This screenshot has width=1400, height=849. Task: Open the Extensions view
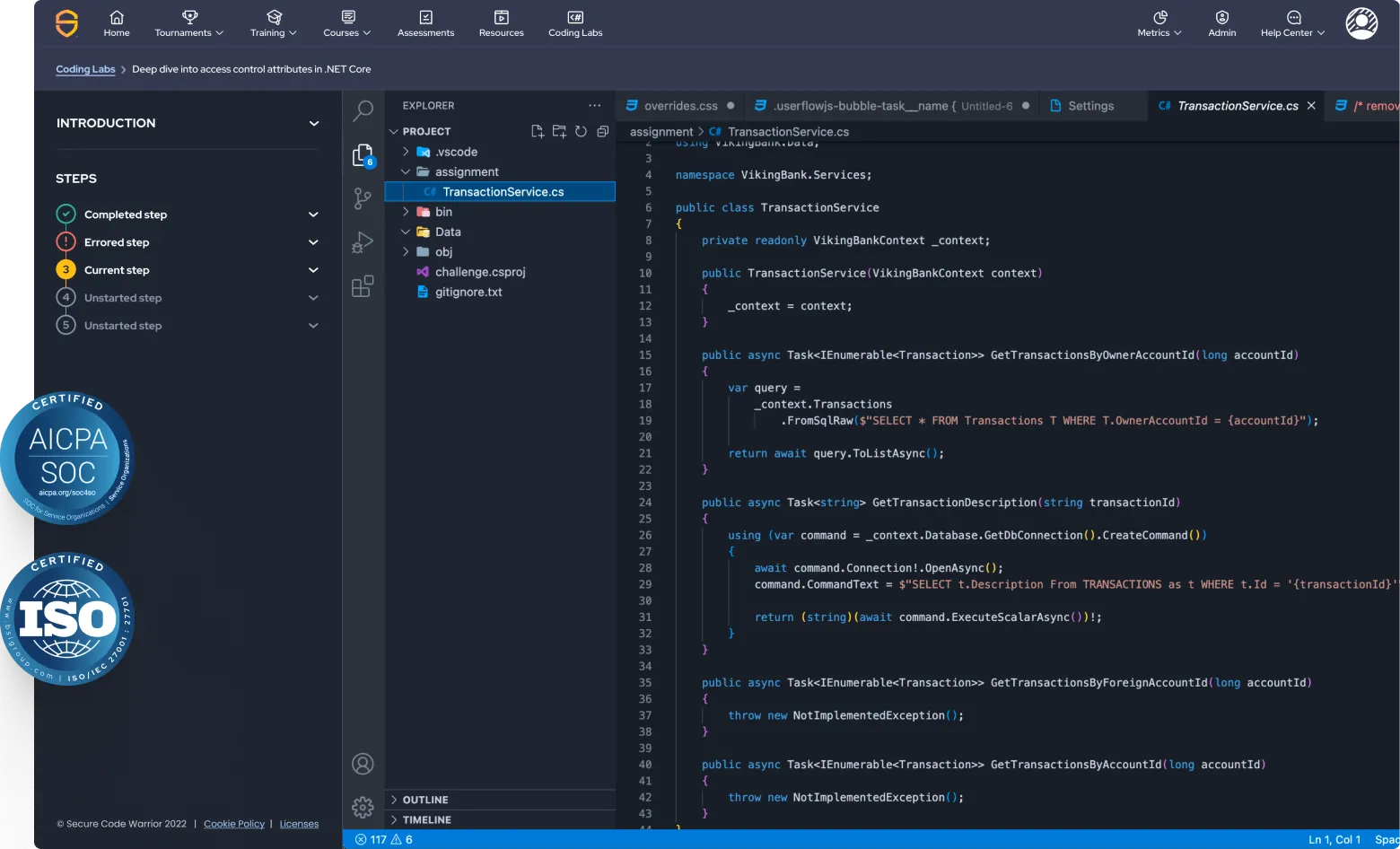[x=363, y=286]
